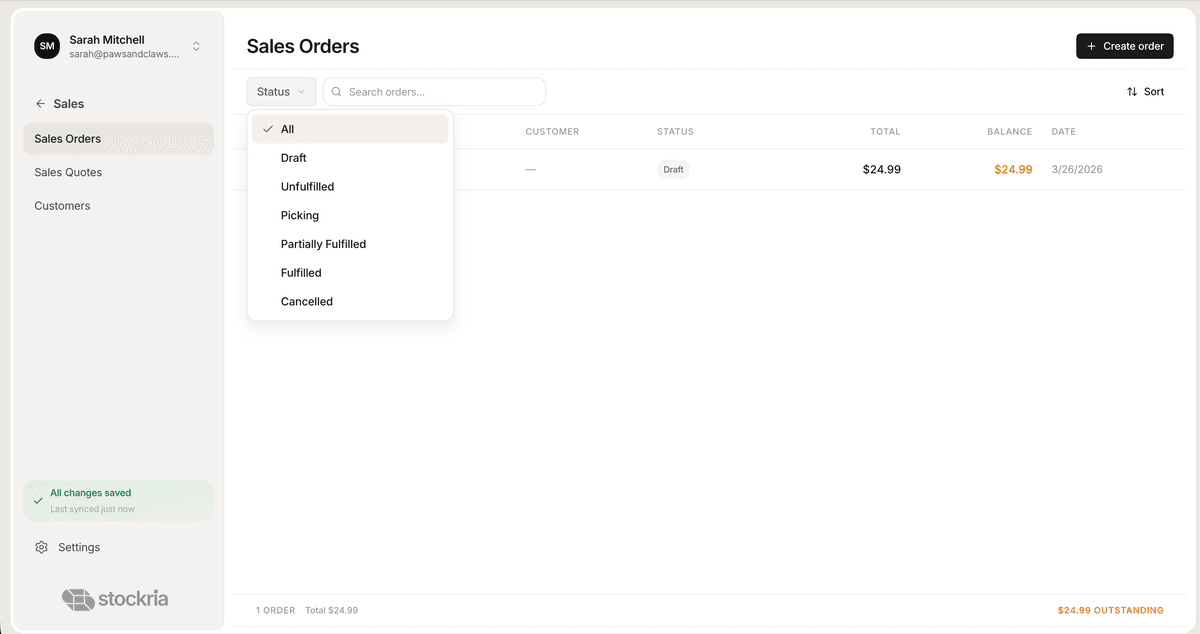Screen dimensions: 1200x634
Task: Click the SM avatar for Sarah Mitchell
Action: point(46,45)
